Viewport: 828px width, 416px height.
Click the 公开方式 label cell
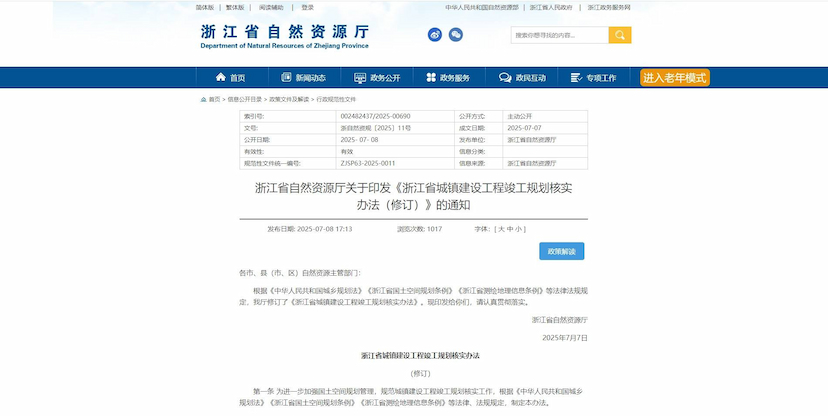tap(478, 116)
